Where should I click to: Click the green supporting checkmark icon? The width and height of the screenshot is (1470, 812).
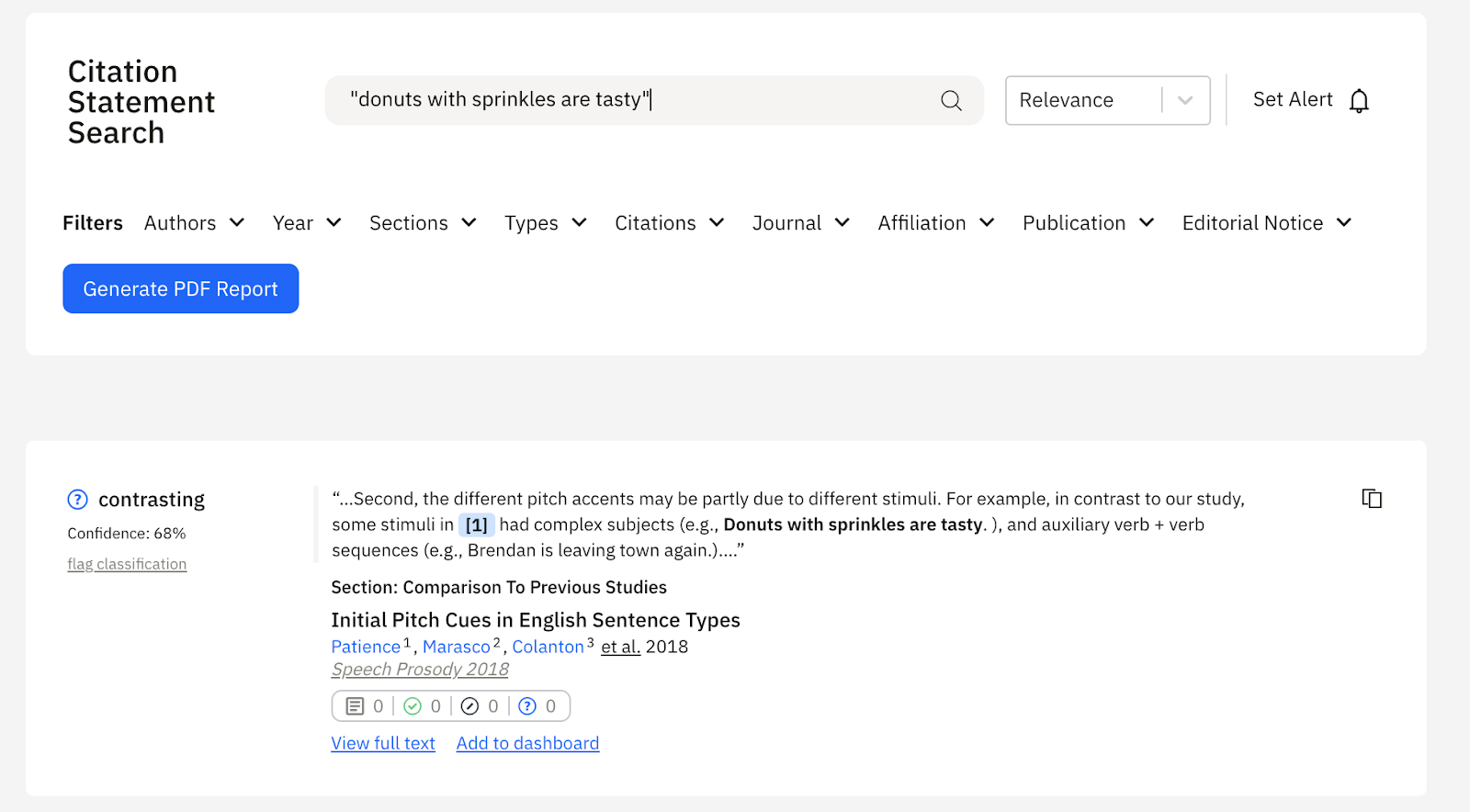coord(413,706)
